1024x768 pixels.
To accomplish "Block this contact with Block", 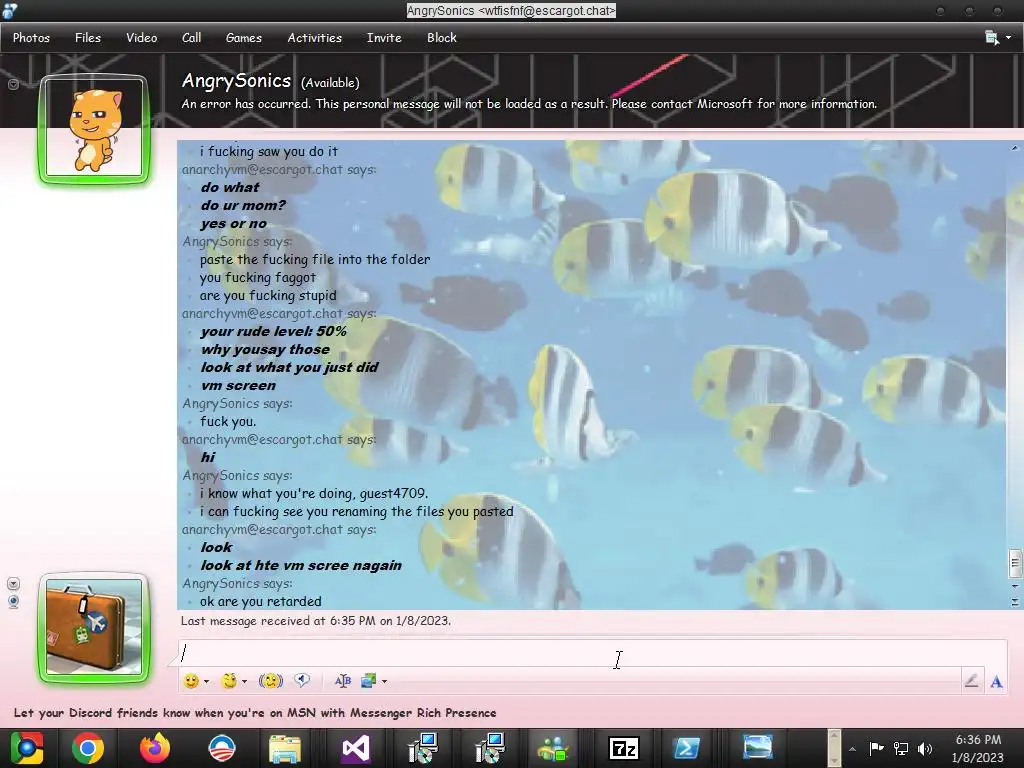I will point(441,38).
